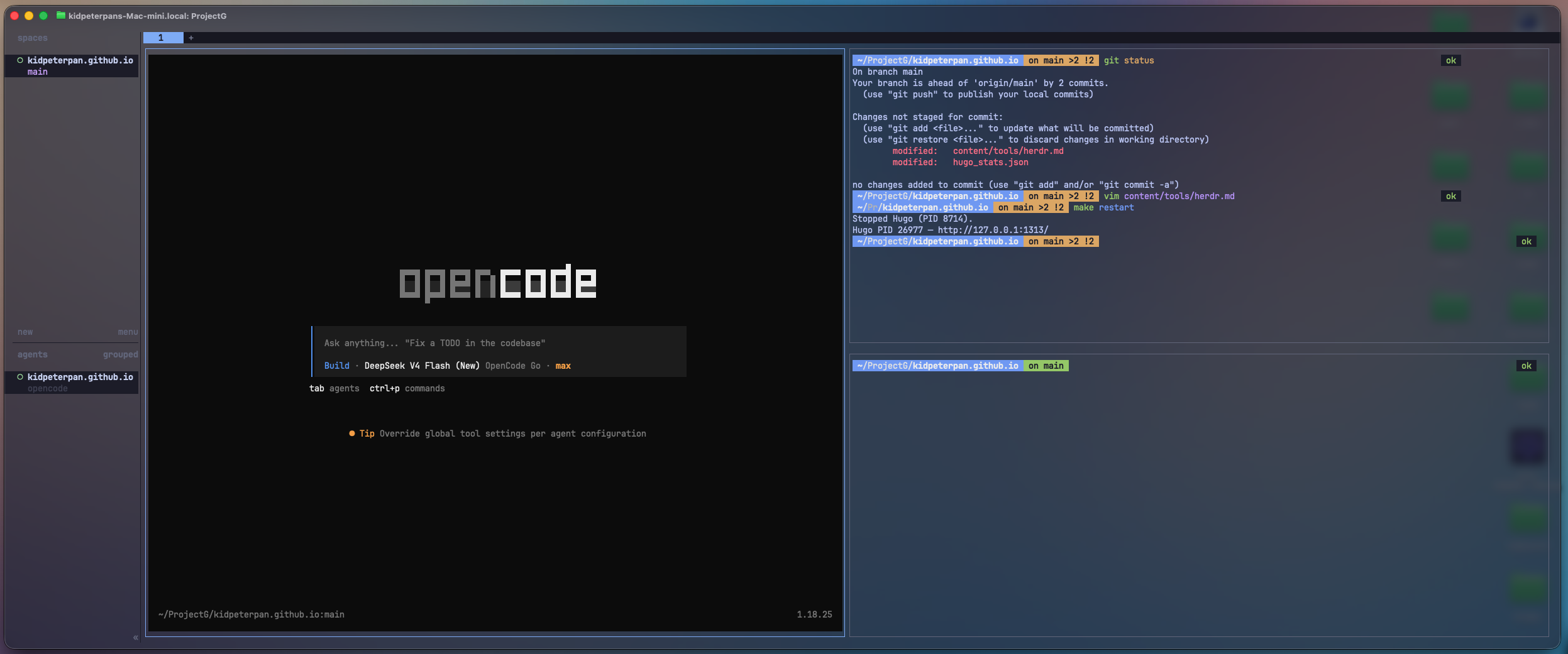The image size is (1568, 654).
Task: Click the "Your branch is ahead" status line
Action: pyautogui.click(x=981, y=83)
